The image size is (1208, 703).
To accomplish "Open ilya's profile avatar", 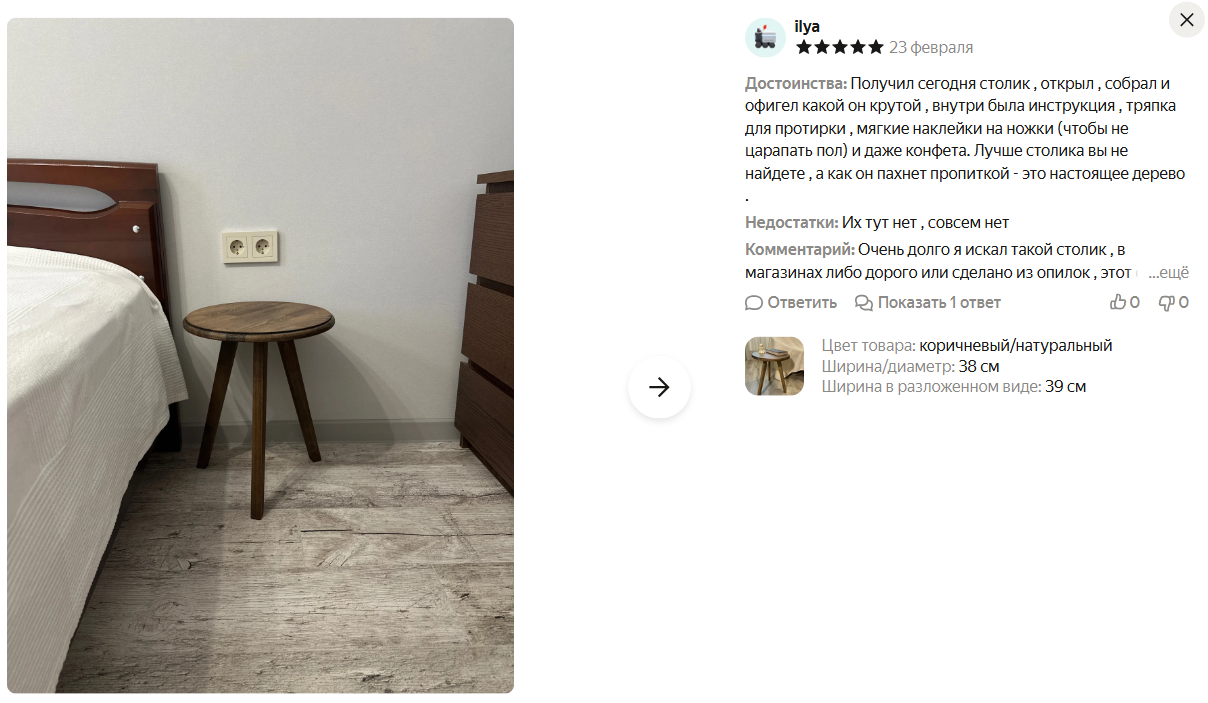I will (765, 37).
